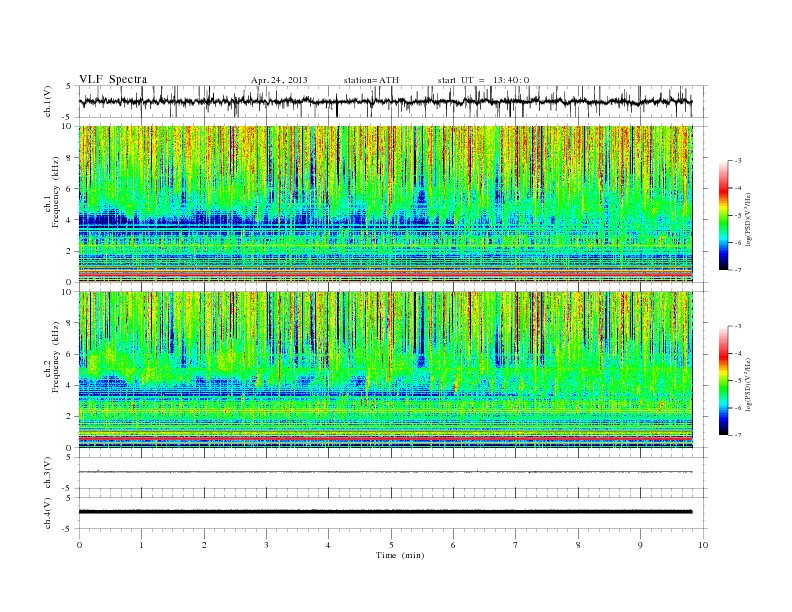Image resolution: width=792 pixels, height=612 pixels.
Task: Select the log(PSD) label beside ch.2 colorbar
Action: tap(748, 384)
